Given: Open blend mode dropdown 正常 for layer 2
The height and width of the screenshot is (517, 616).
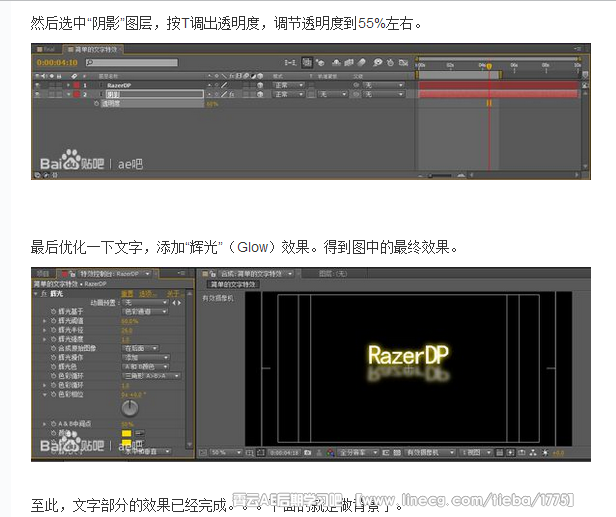Looking at the screenshot, I should coord(289,94).
